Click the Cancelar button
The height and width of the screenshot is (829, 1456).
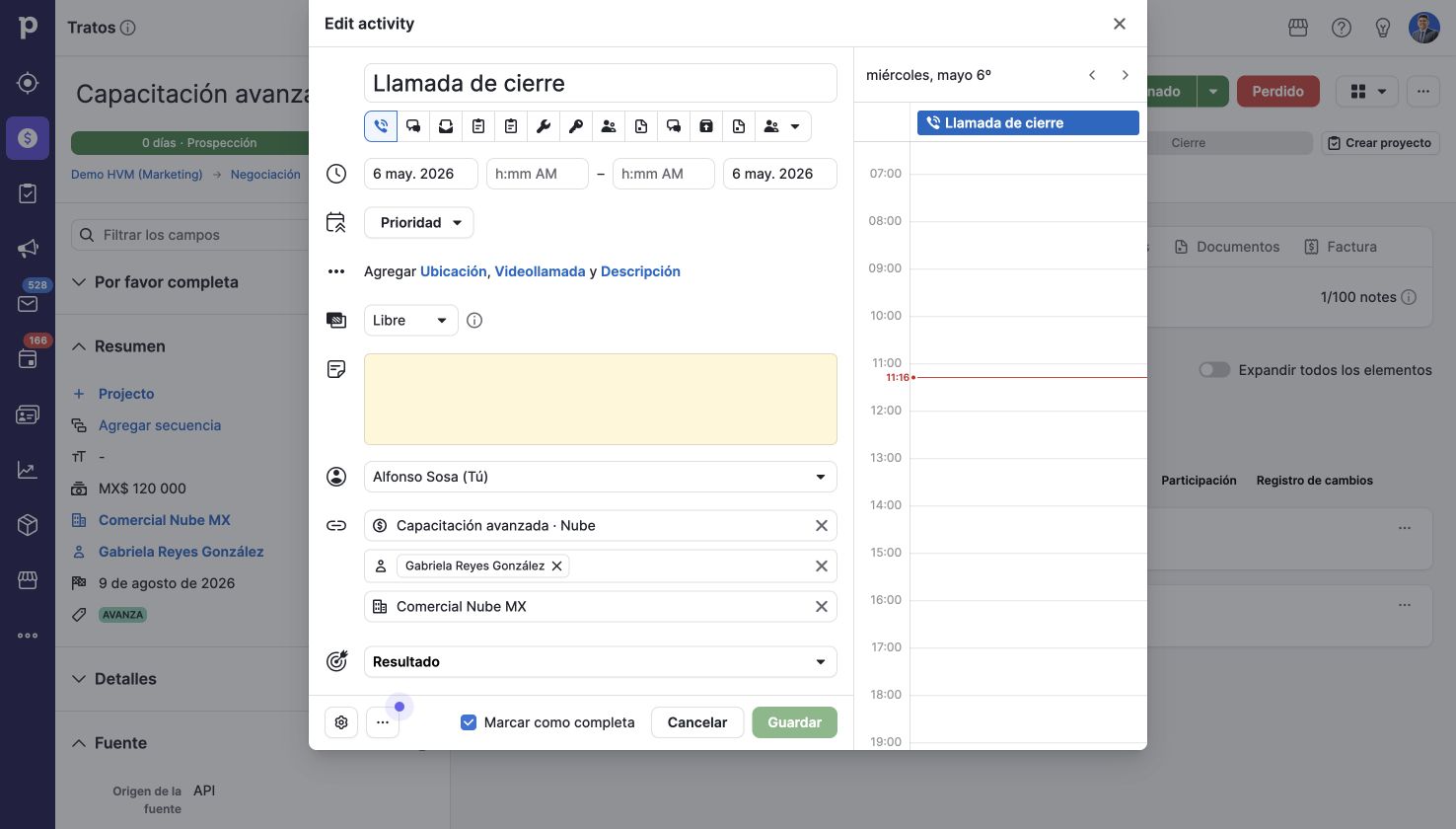click(x=697, y=722)
